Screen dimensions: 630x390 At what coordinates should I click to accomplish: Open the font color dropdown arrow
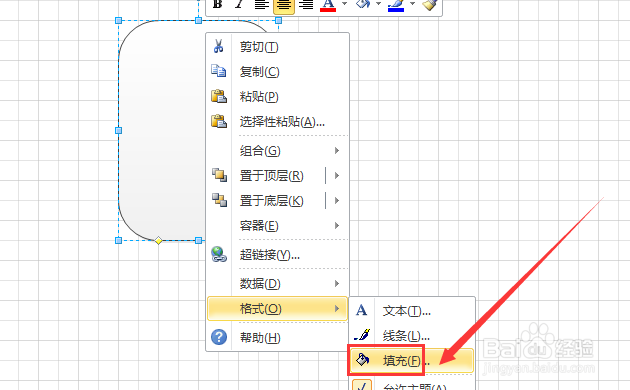click(x=344, y=4)
